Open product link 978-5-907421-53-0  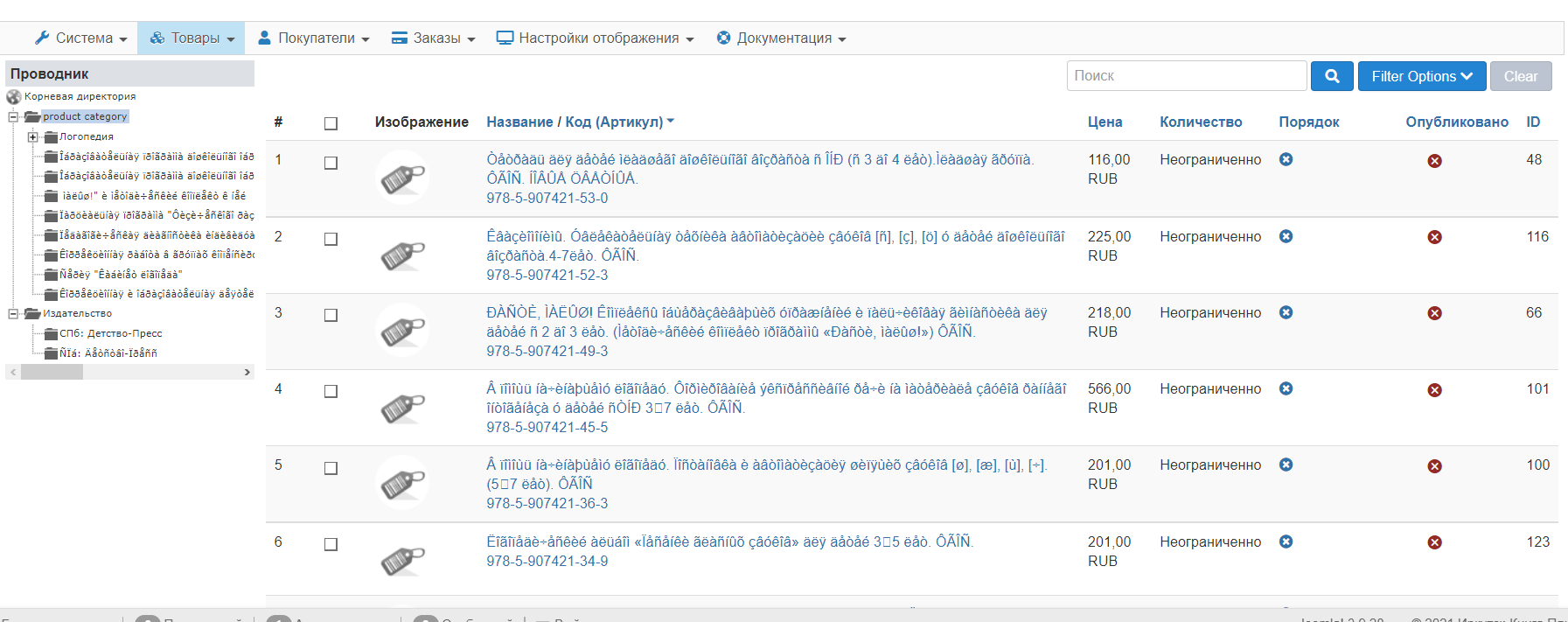[547, 198]
